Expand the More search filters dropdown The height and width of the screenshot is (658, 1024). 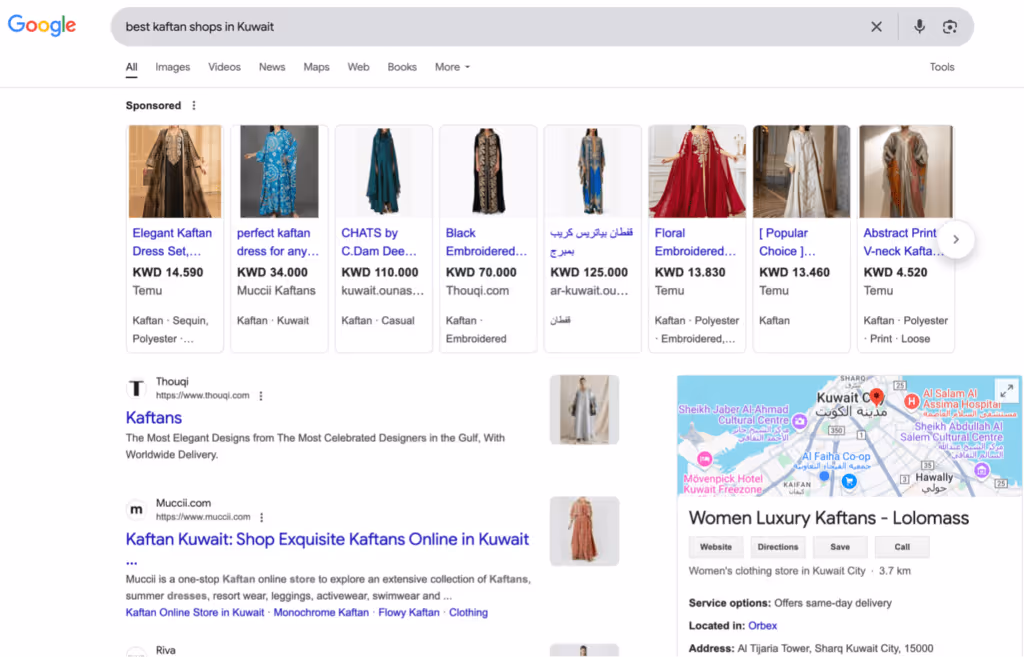pos(452,67)
